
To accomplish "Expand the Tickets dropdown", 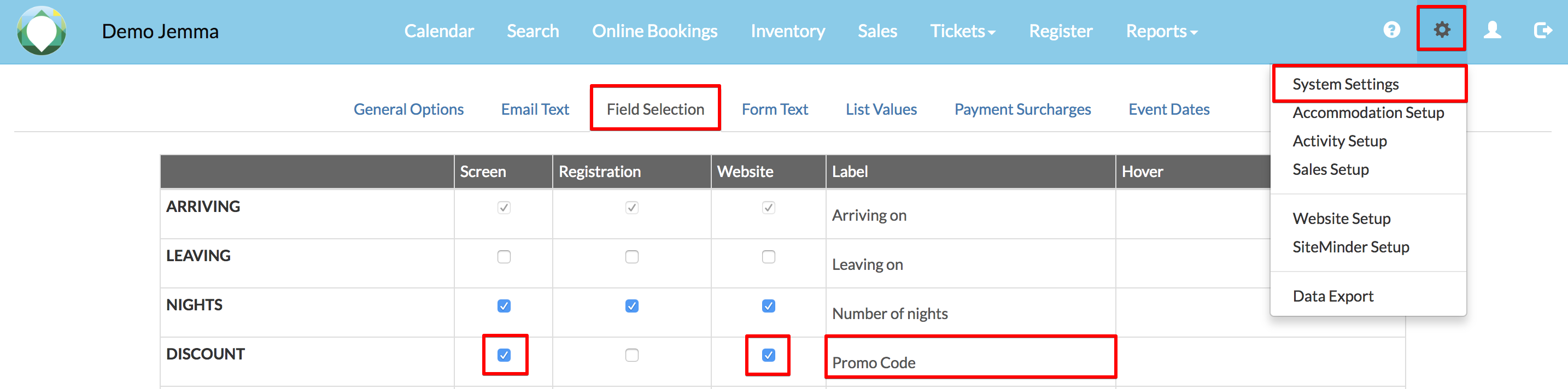I will (x=963, y=31).
